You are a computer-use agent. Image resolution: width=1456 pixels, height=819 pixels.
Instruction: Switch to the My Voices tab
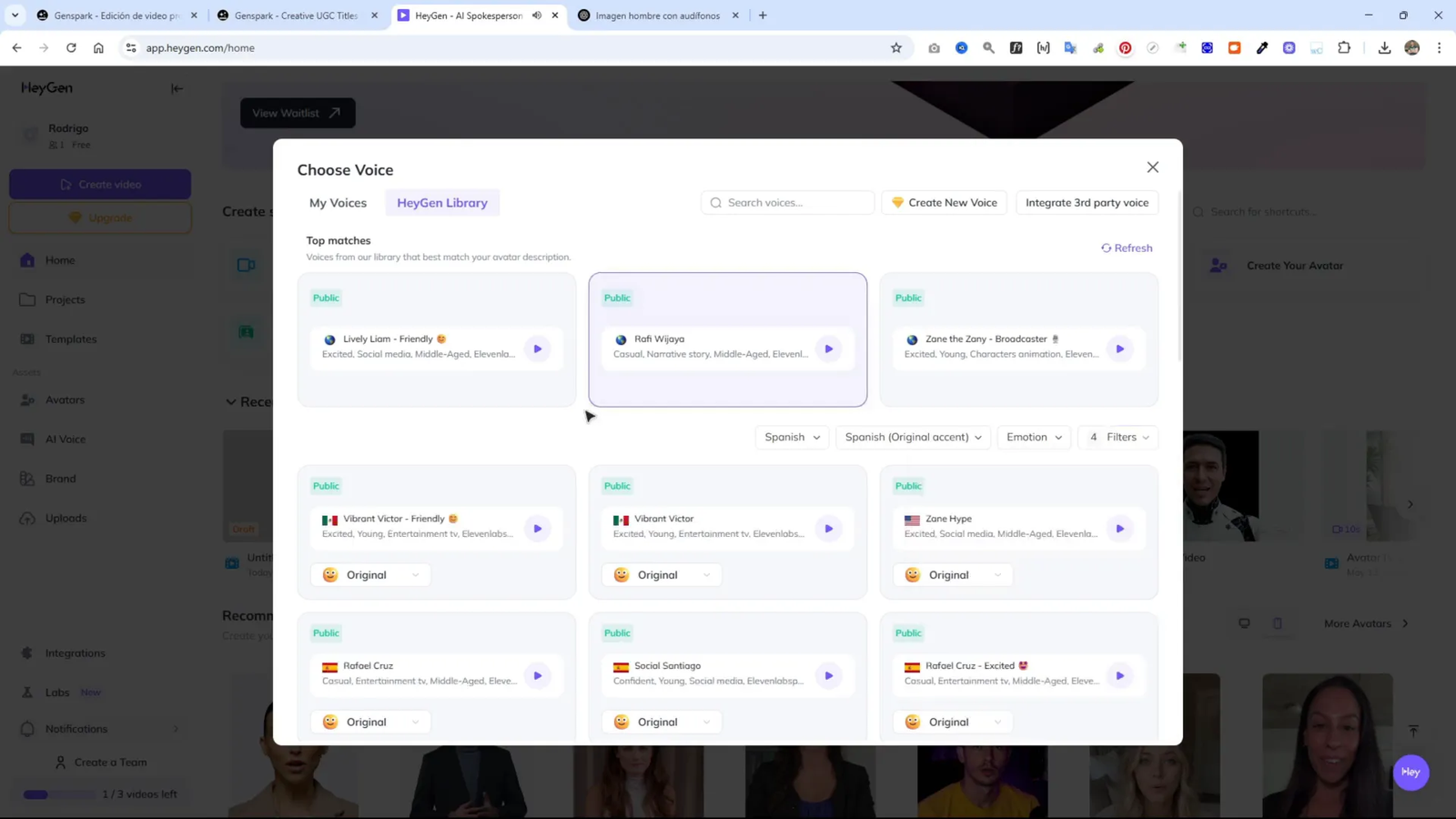click(338, 203)
